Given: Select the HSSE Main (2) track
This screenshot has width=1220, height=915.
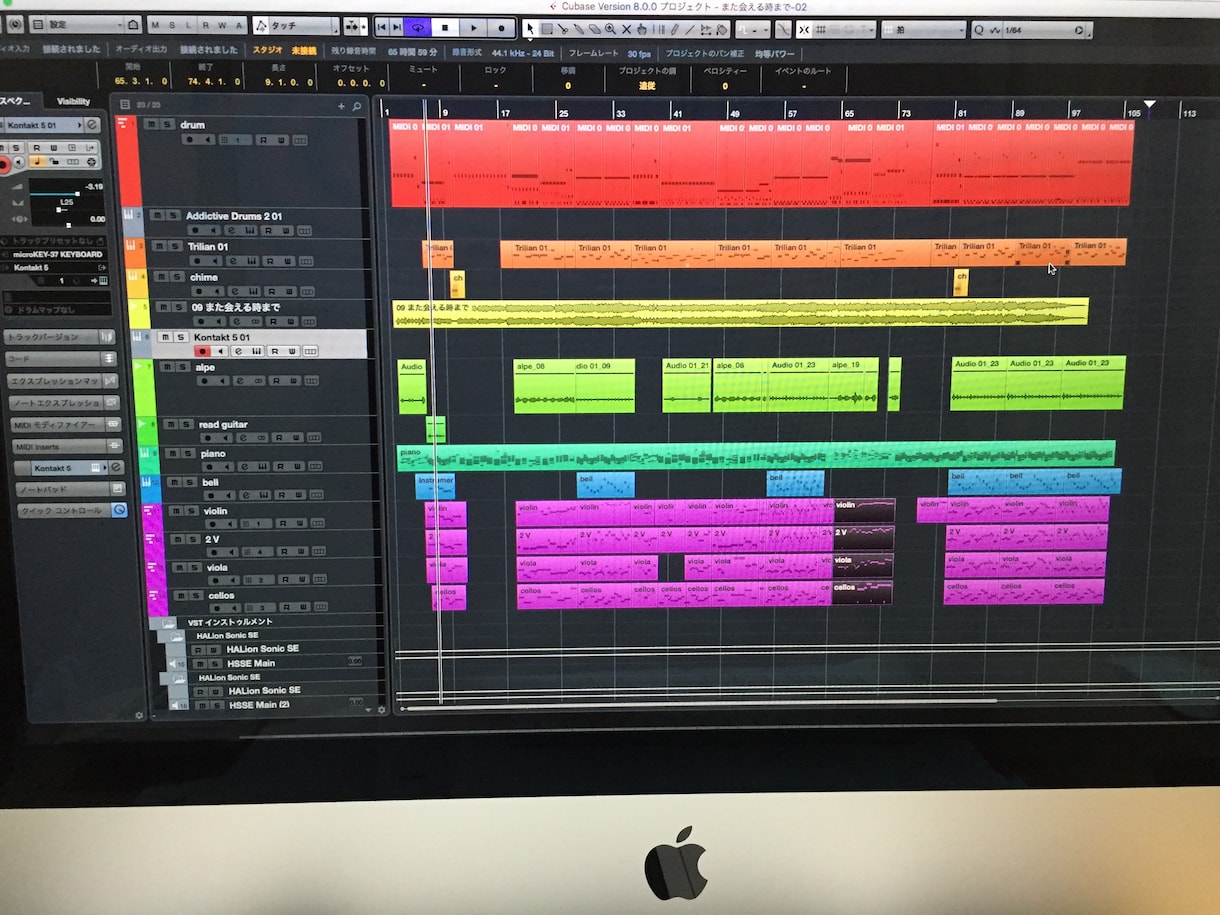Looking at the screenshot, I should 275,705.
